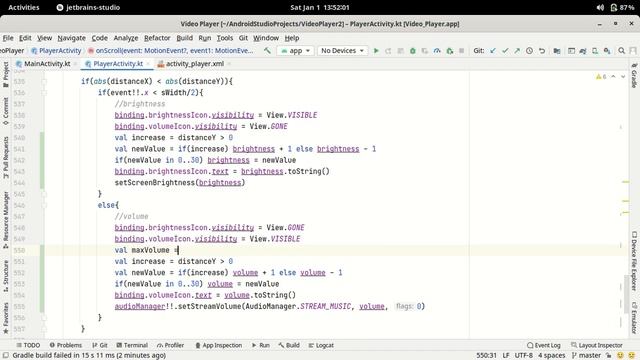640x360 pixels.
Task: Open LF line separator selector
Action: pos(506,356)
